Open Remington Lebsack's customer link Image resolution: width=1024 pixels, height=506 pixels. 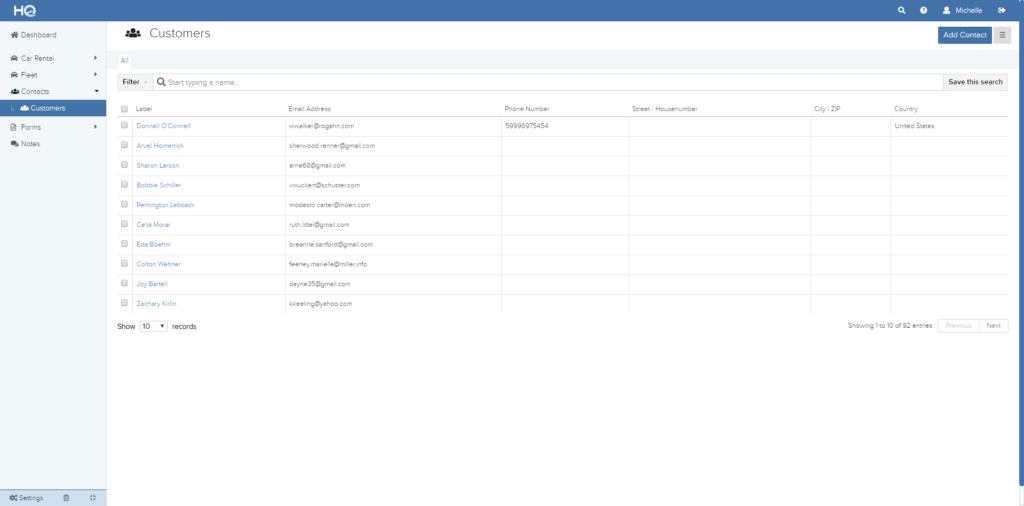click(x=165, y=205)
